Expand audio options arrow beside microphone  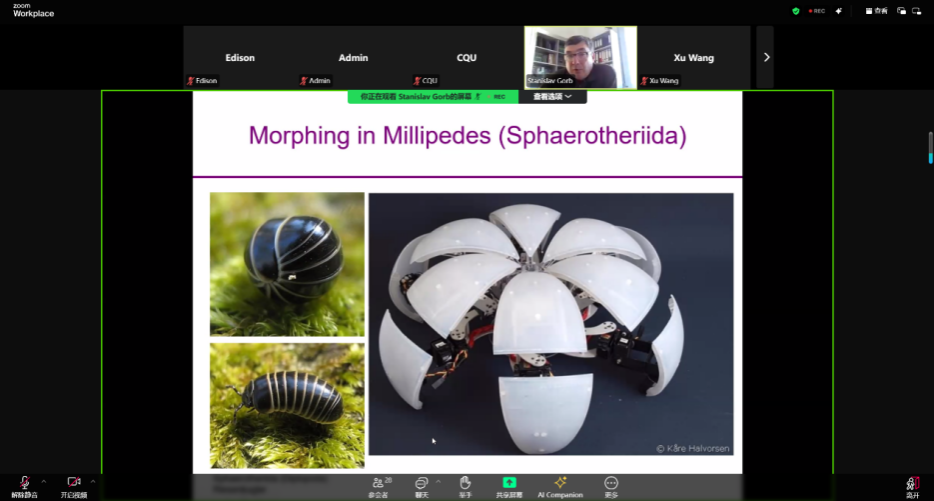point(43,482)
